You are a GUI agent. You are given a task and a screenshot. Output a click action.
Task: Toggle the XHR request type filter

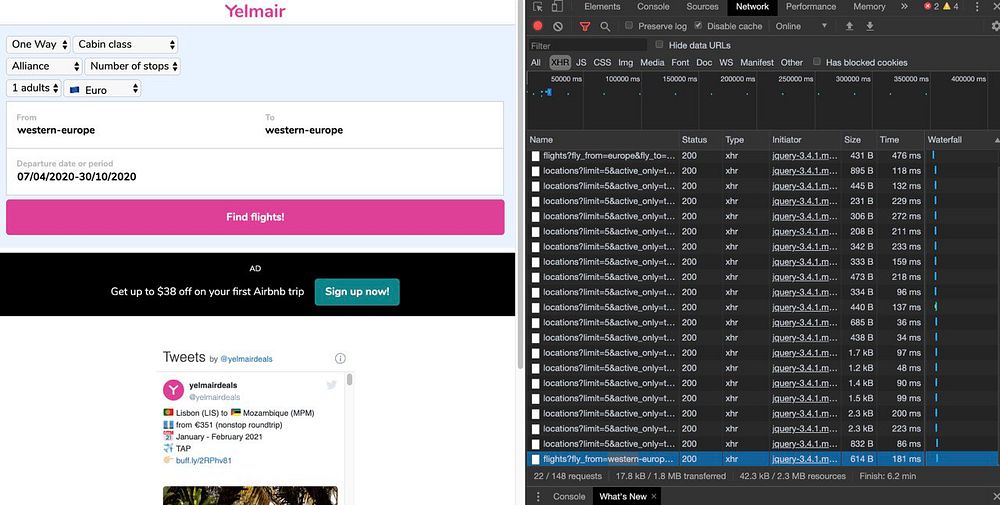pyautogui.click(x=560, y=62)
